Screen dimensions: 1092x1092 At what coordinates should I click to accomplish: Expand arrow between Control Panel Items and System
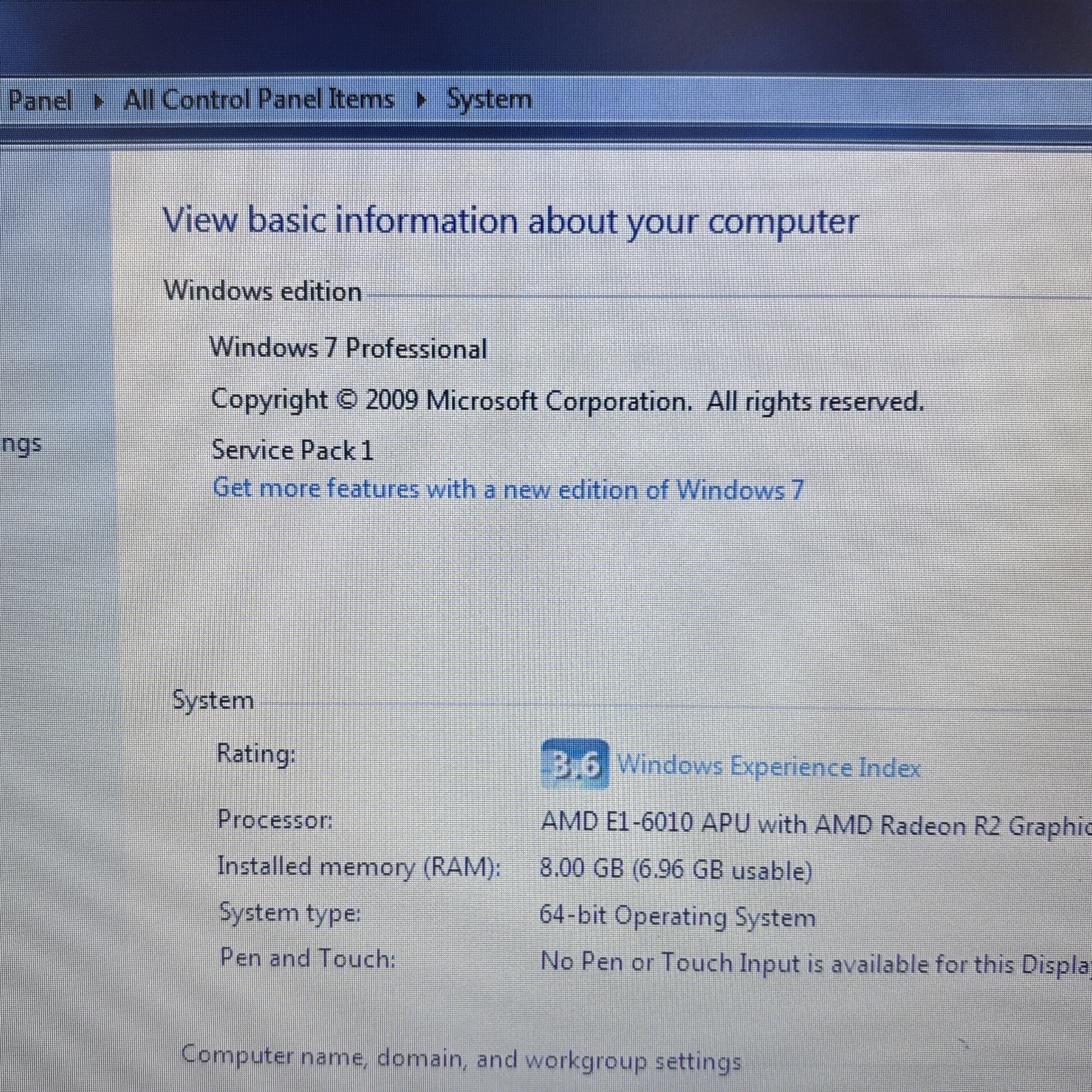tap(421, 100)
